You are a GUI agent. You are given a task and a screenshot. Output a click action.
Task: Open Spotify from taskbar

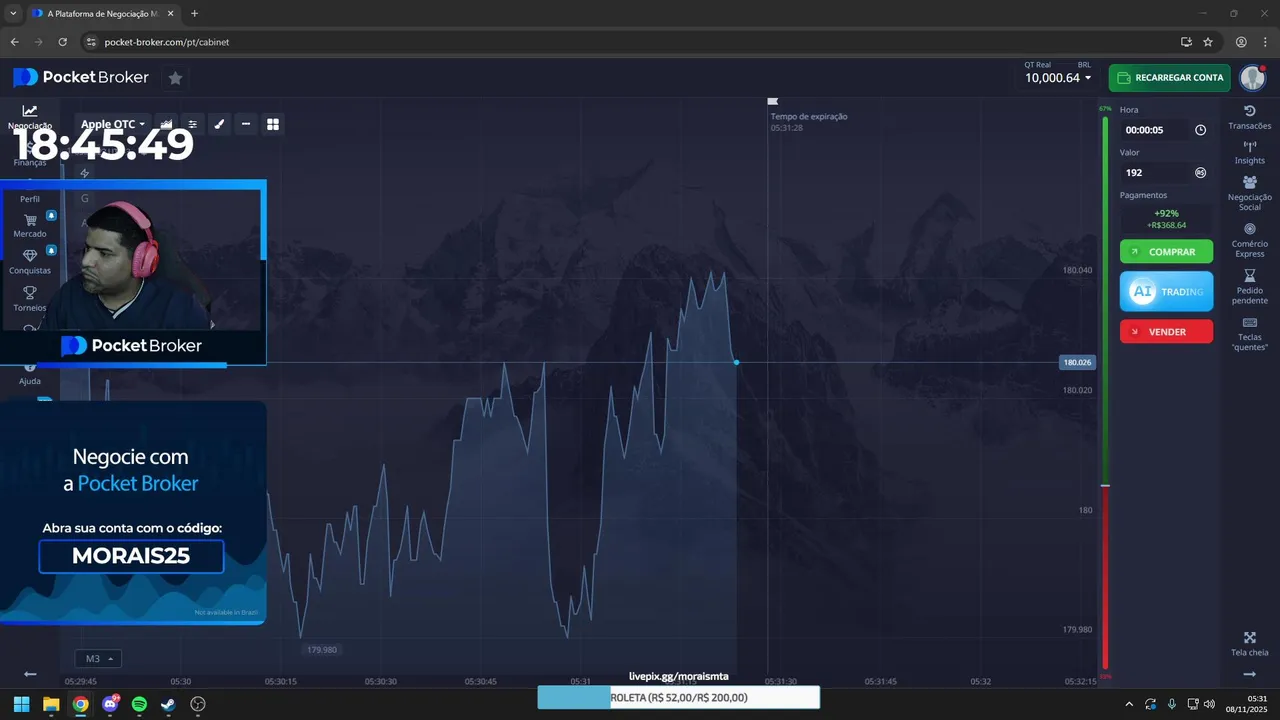[x=139, y=704]
